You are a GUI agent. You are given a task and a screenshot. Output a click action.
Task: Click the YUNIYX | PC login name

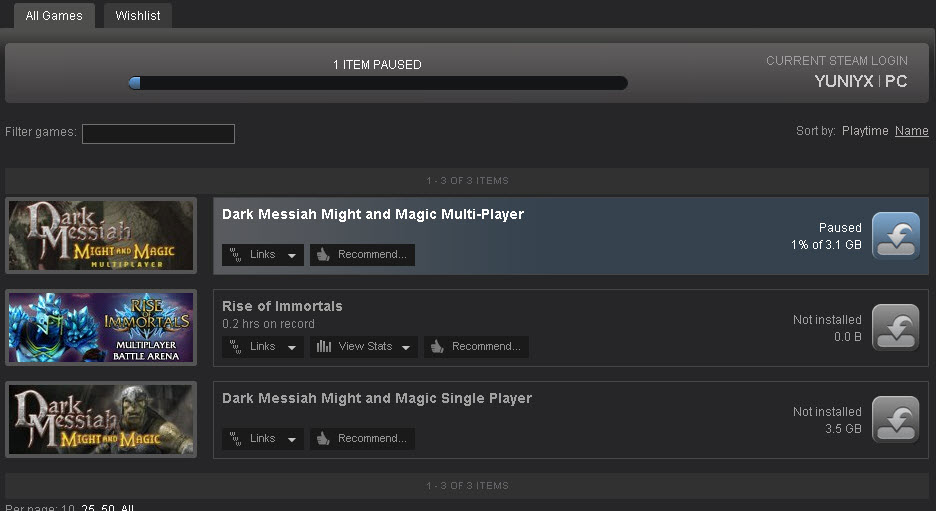(x=861, y=81)
